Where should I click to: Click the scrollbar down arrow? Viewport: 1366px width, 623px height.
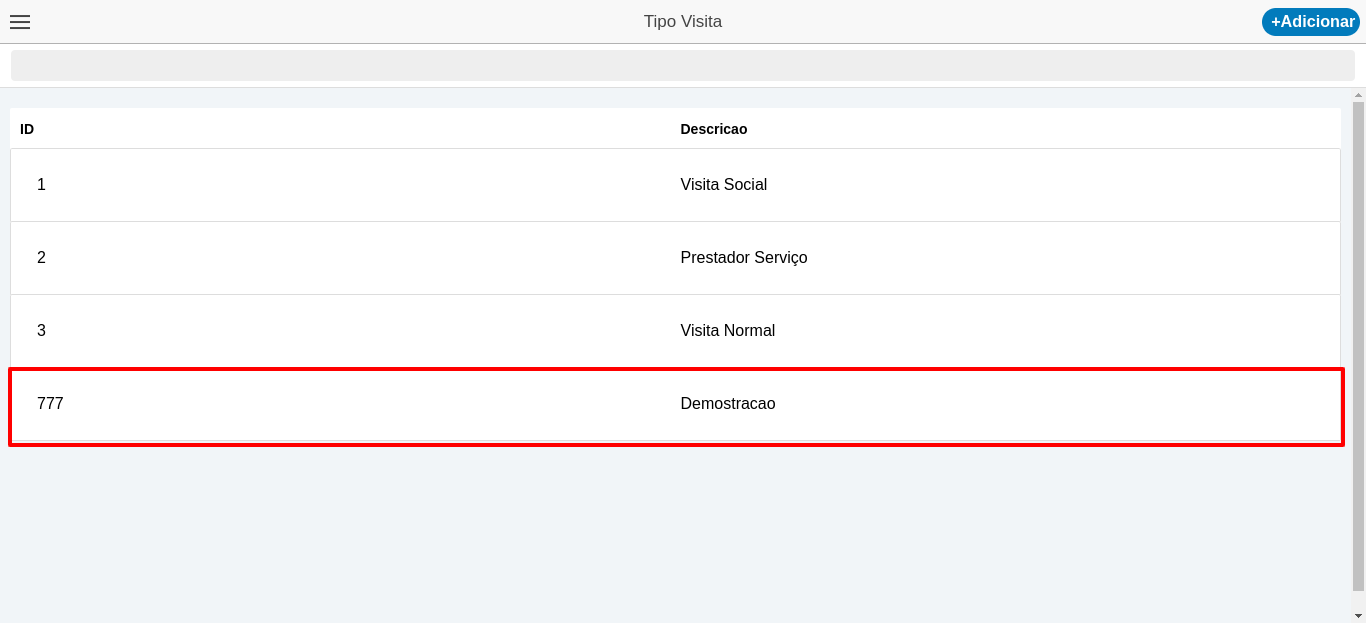pos(1358,616)
